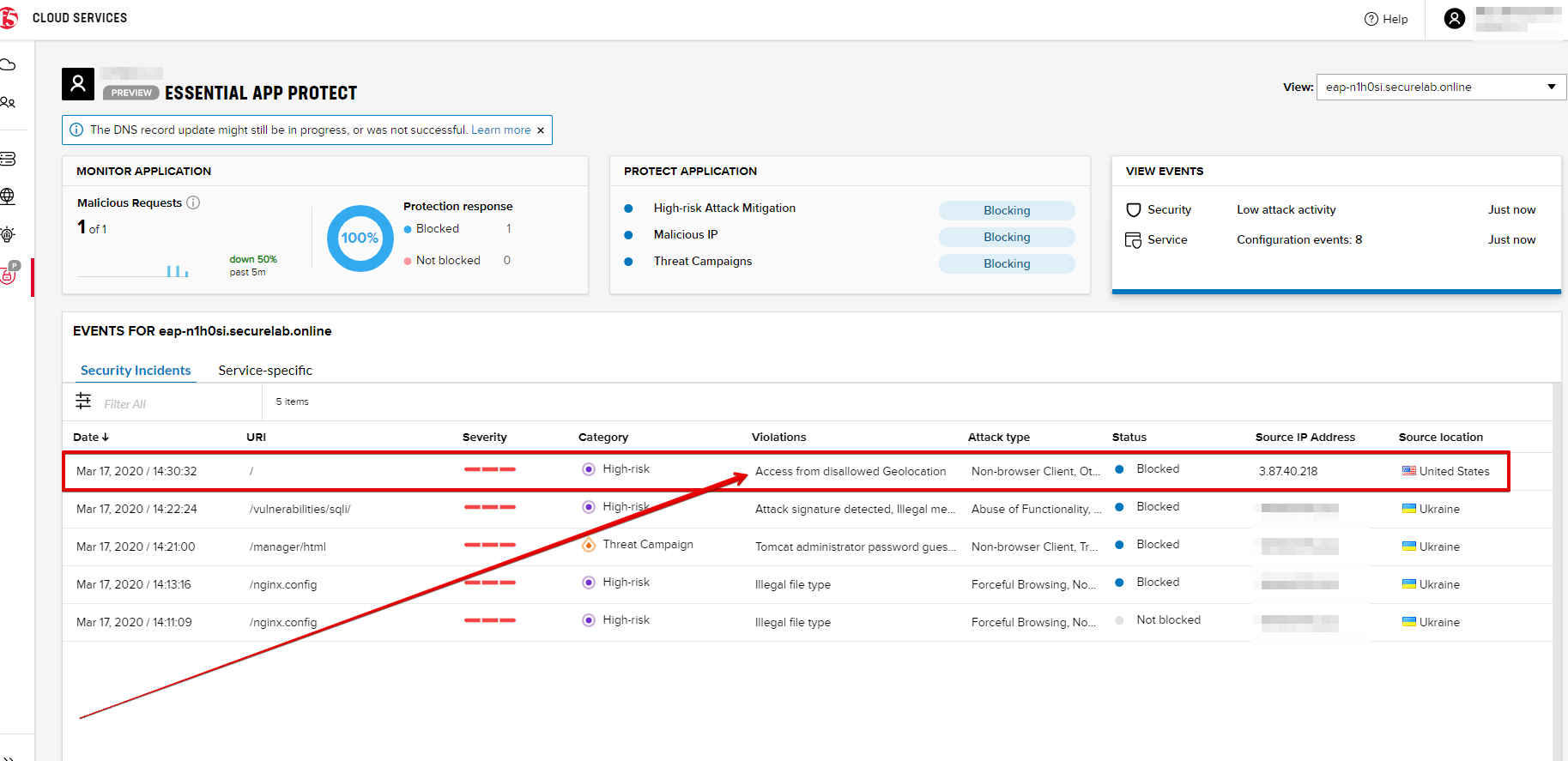
Task: Click Tomcat administrator password guess violation
Action: point(856,547)
